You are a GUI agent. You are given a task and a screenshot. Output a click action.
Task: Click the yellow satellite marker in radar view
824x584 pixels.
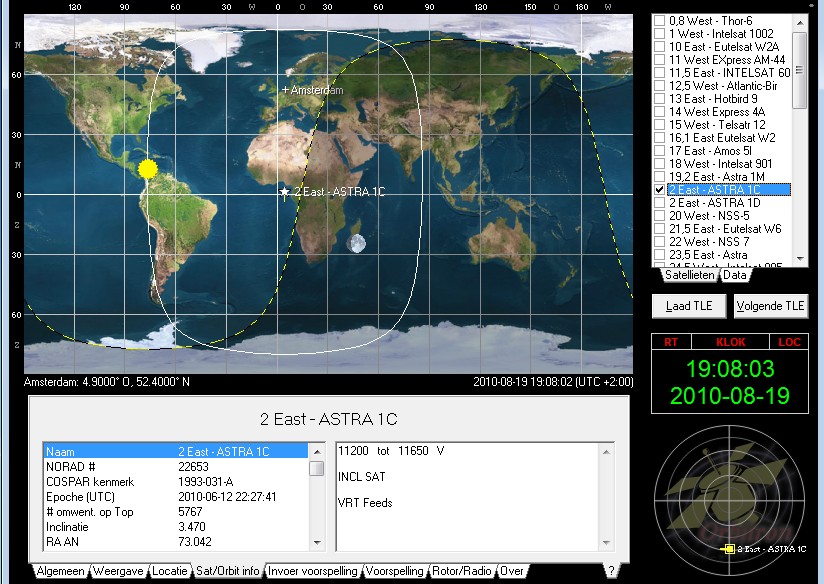point(729,549)
